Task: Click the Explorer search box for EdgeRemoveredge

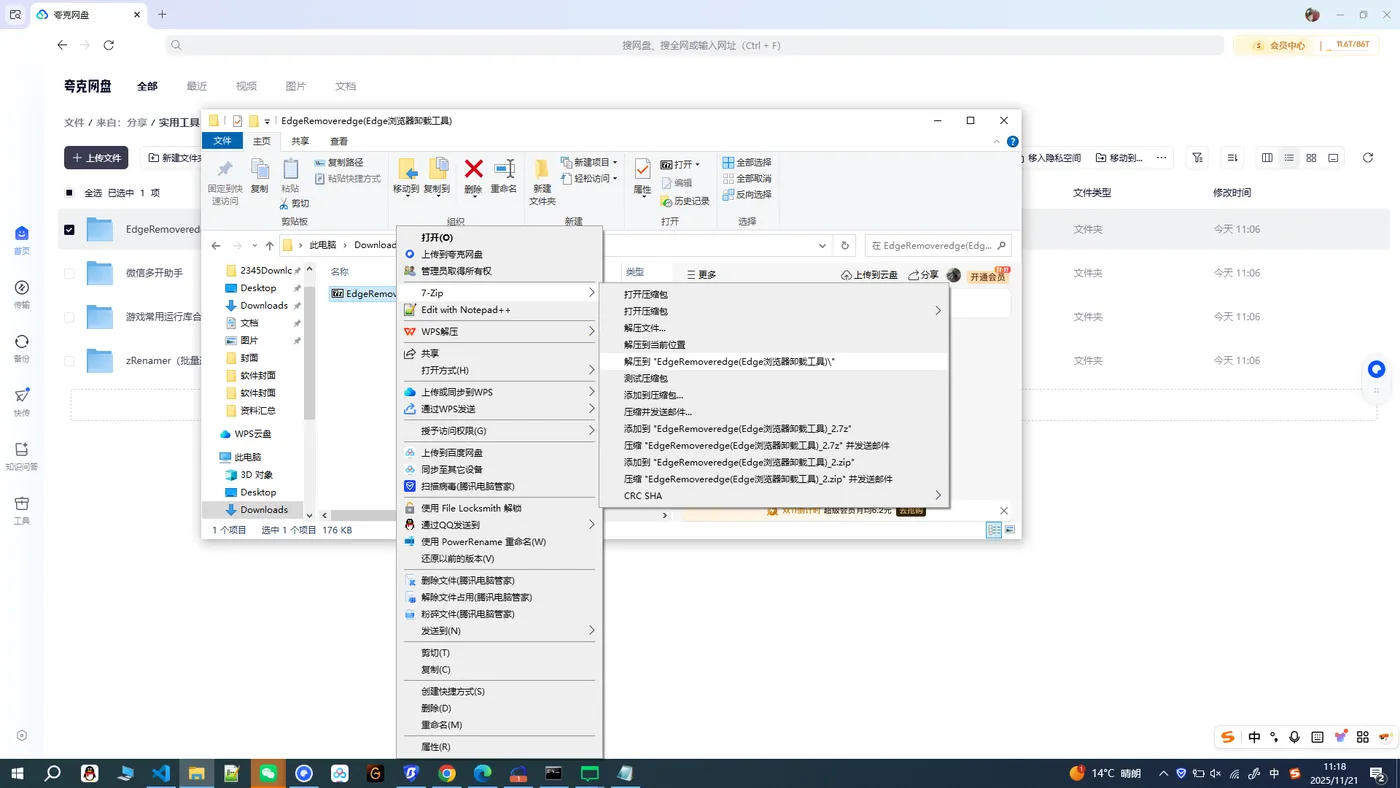Action: point(937,245)
